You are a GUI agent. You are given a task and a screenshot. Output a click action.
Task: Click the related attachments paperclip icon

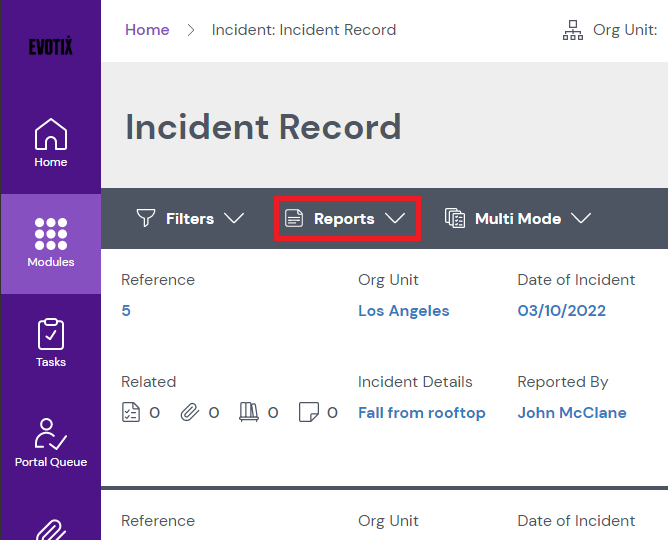(x=189, y=412)
